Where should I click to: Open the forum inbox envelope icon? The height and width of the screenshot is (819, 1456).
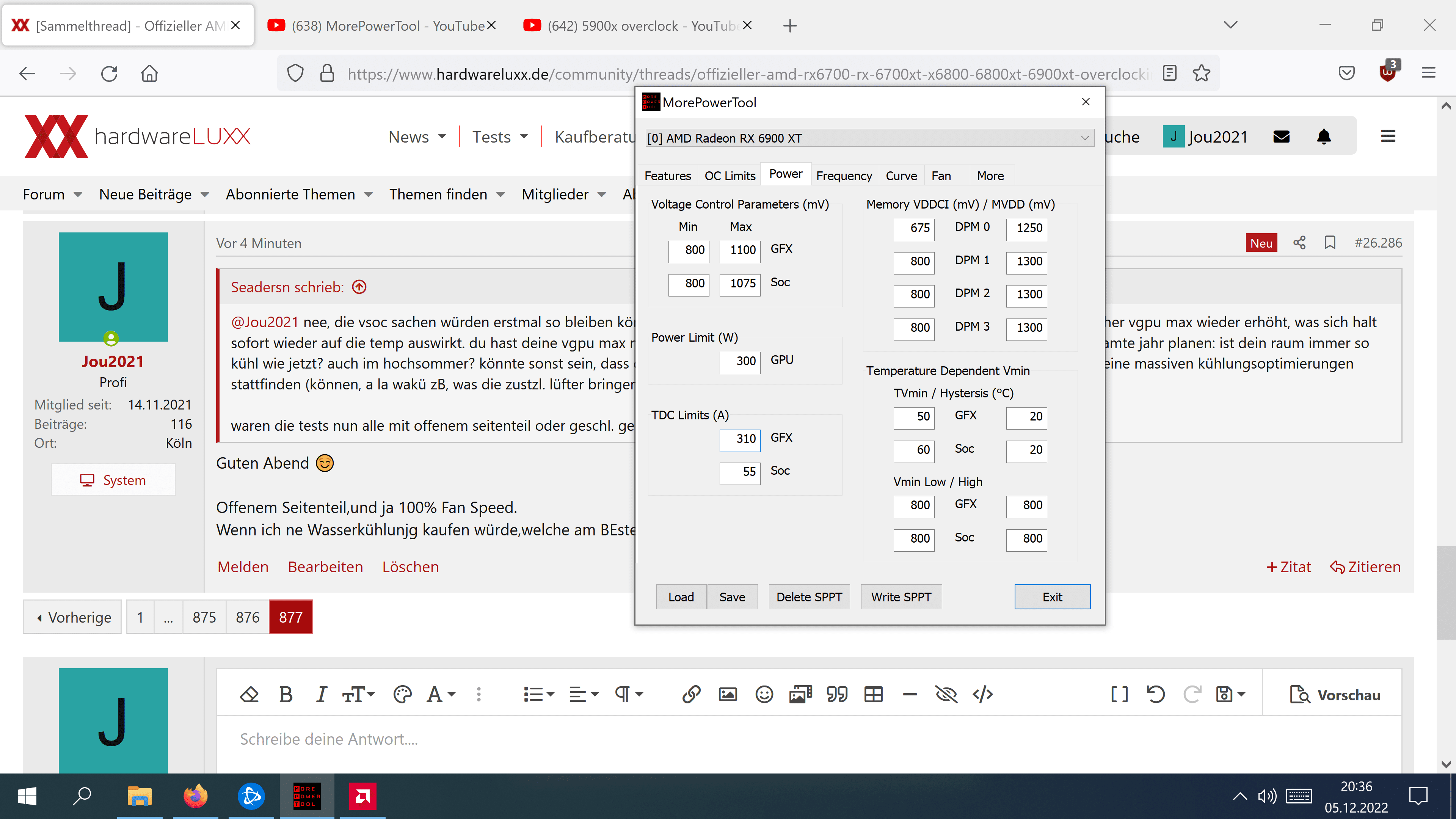[1281, 137]
